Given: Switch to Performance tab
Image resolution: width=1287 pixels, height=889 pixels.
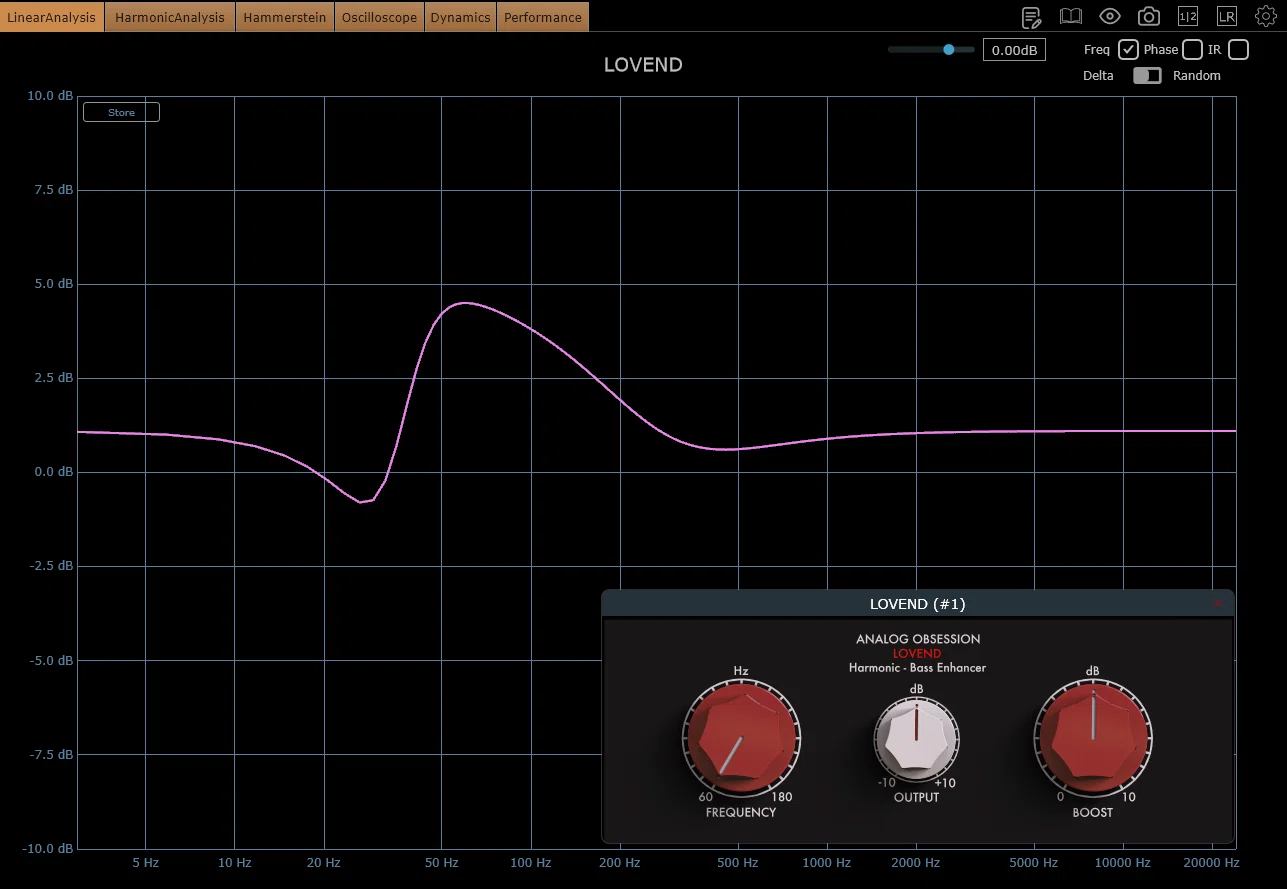Looking at the screenshot, I should point(543,17).
